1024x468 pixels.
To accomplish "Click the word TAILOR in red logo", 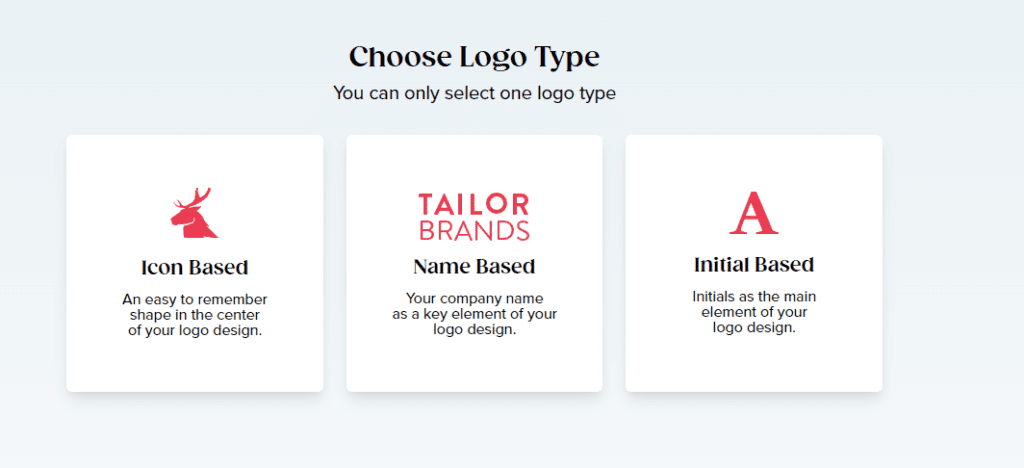I will [x=474, y=205].
